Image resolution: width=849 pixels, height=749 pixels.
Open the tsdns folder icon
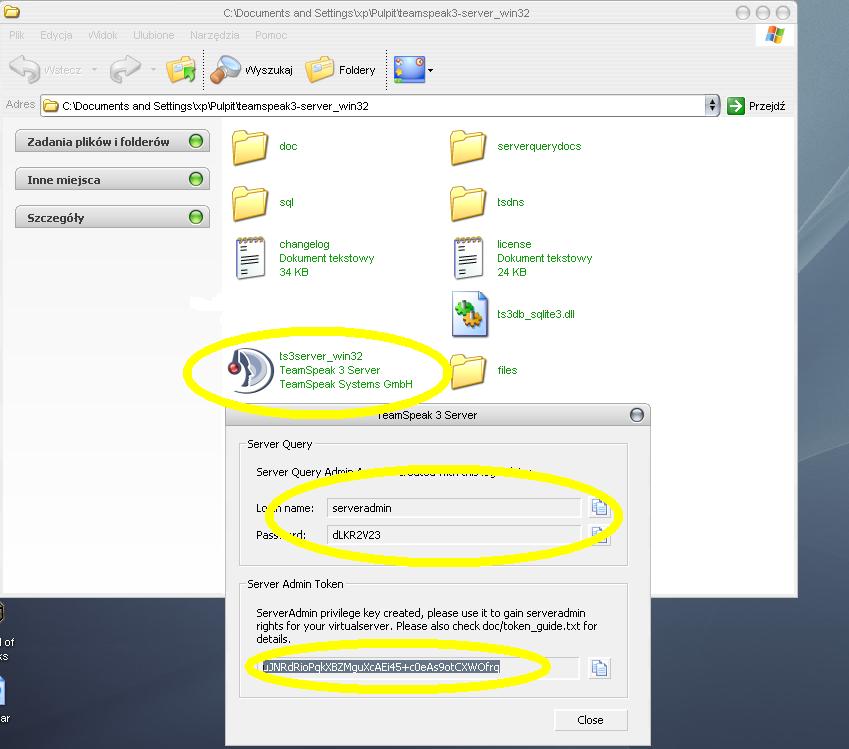tap(468, 203)
